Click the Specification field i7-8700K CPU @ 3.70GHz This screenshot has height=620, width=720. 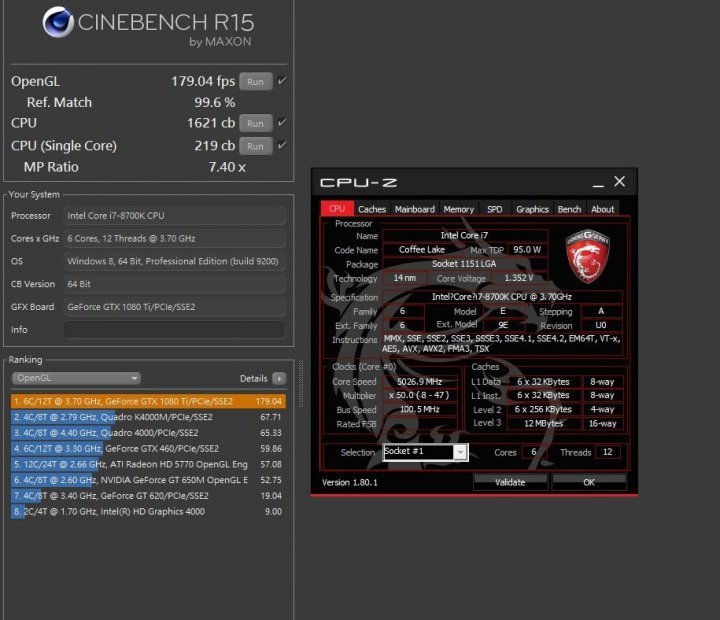point(502,297)
